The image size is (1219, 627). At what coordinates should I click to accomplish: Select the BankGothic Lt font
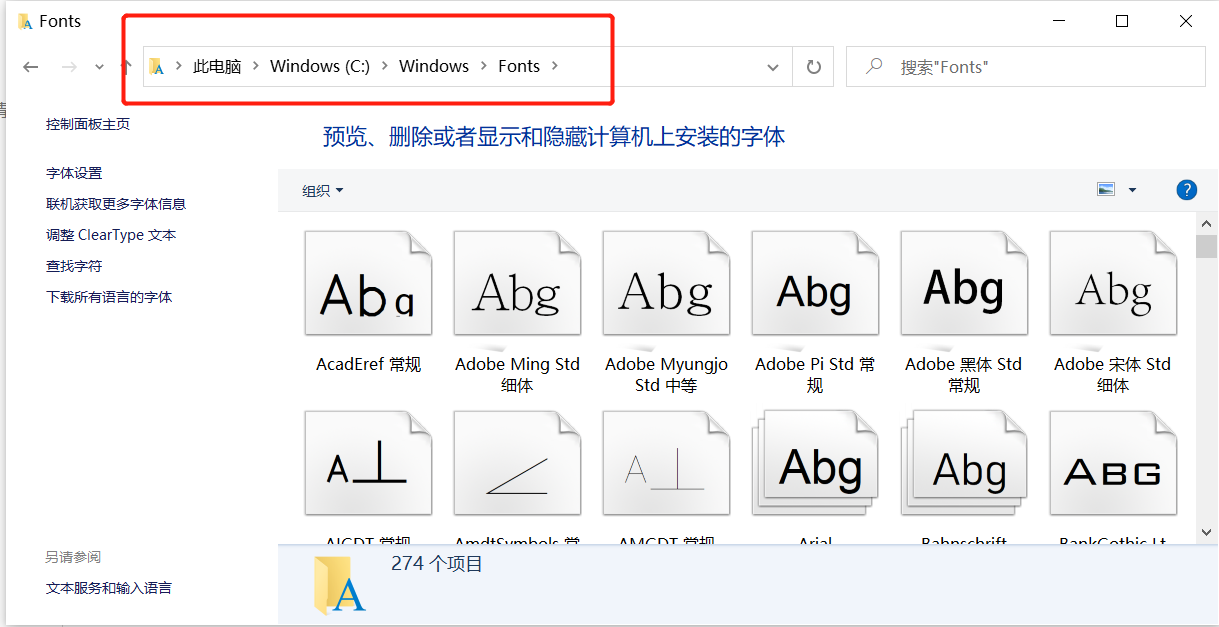[1112, 463]
